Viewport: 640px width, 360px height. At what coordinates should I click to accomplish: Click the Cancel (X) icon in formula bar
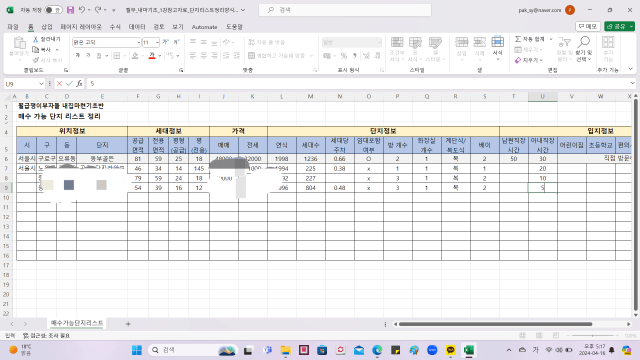point(59,84)
